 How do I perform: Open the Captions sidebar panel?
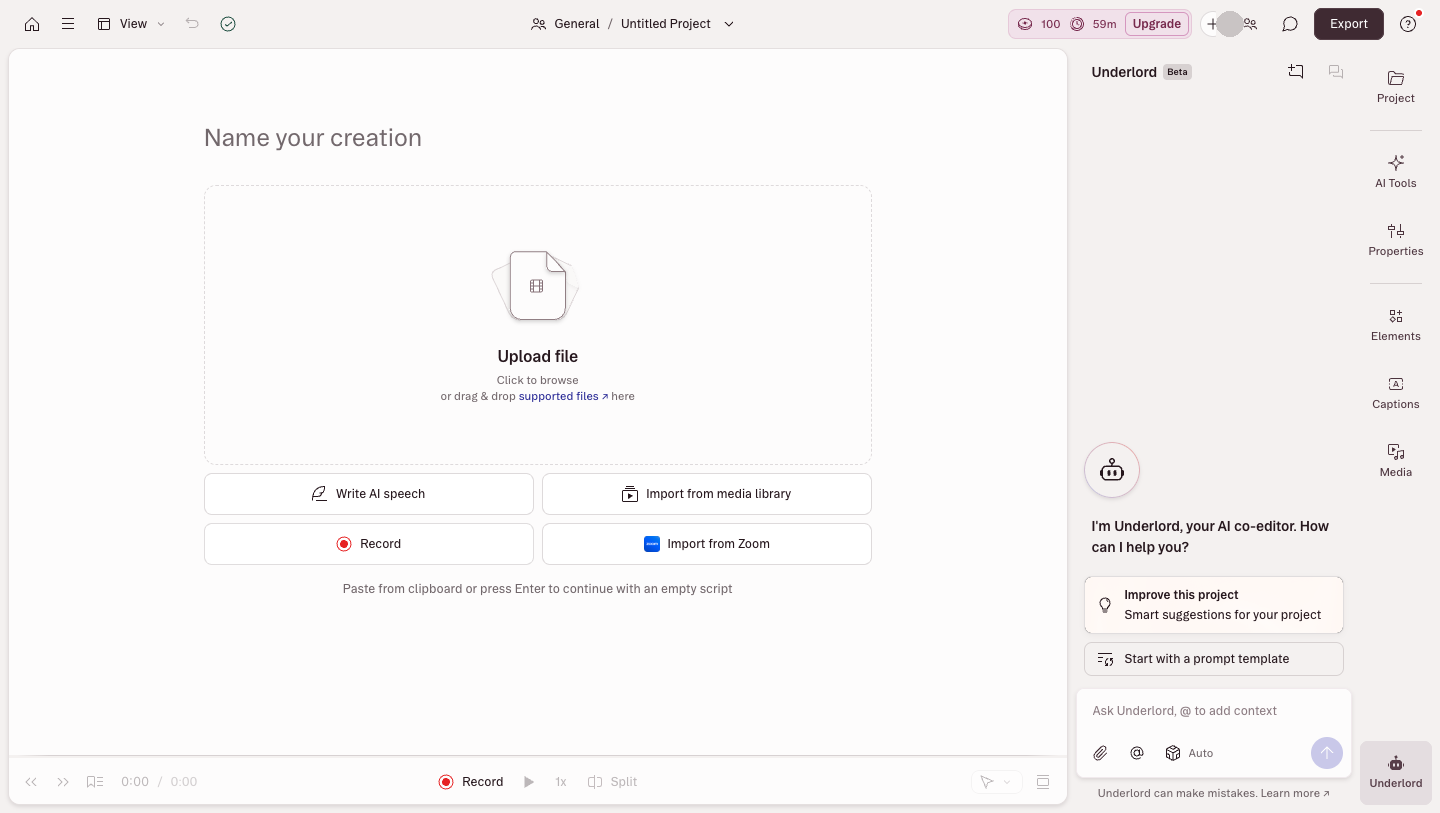pyautogui.click(x=1396, y=392)
